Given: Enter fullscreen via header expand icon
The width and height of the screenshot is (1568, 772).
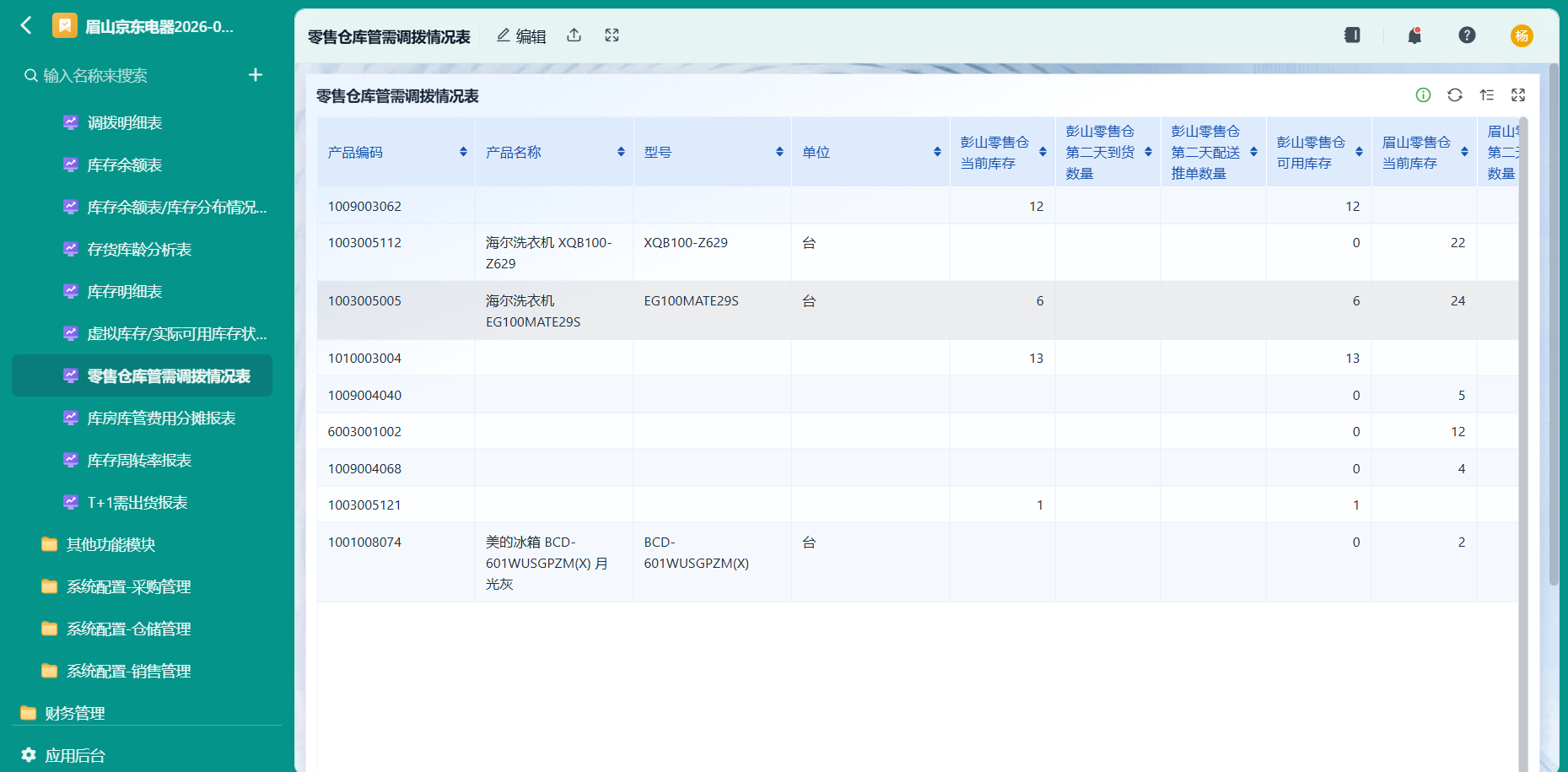Looking at the screenshot, I should coord(612,35).
